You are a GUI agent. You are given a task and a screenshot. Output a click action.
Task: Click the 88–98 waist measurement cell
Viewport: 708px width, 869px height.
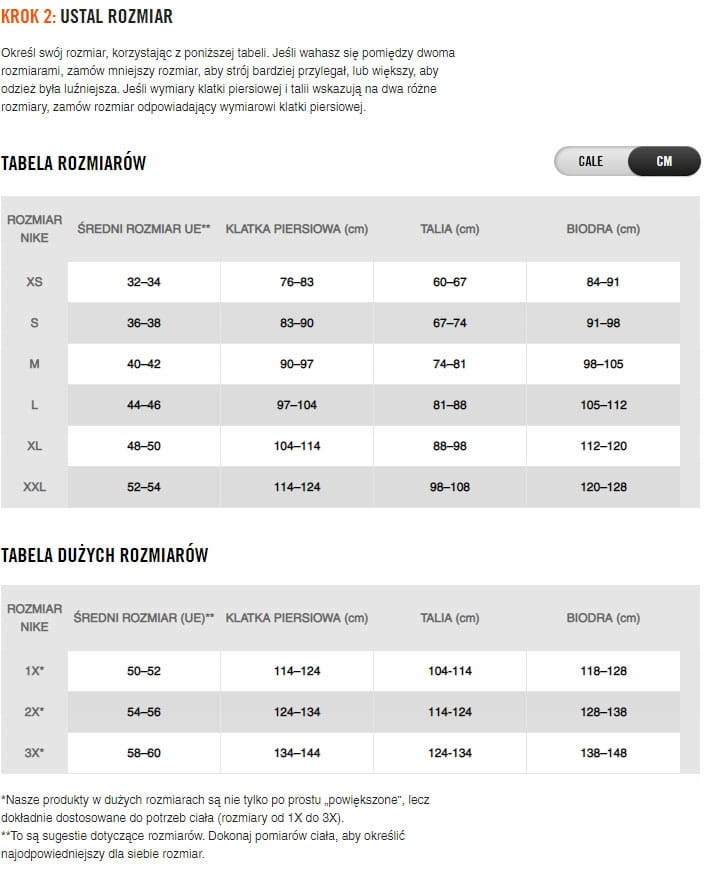pos(450,446)
